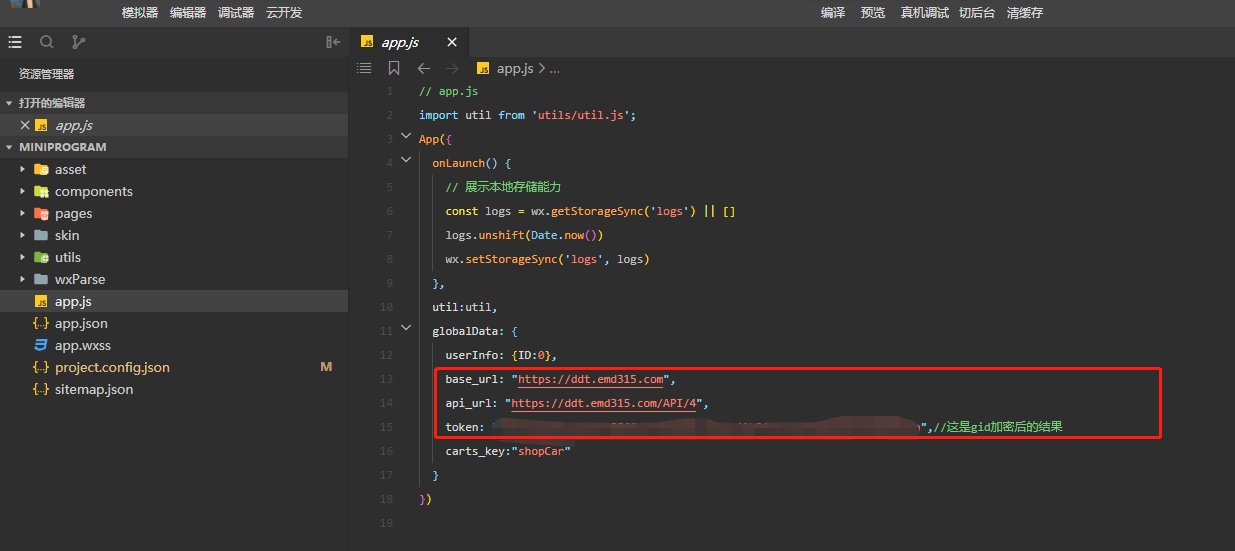Click the explorer list icon in sidebar
This screenshot has height=551, width=1235.
coord(15,42)
